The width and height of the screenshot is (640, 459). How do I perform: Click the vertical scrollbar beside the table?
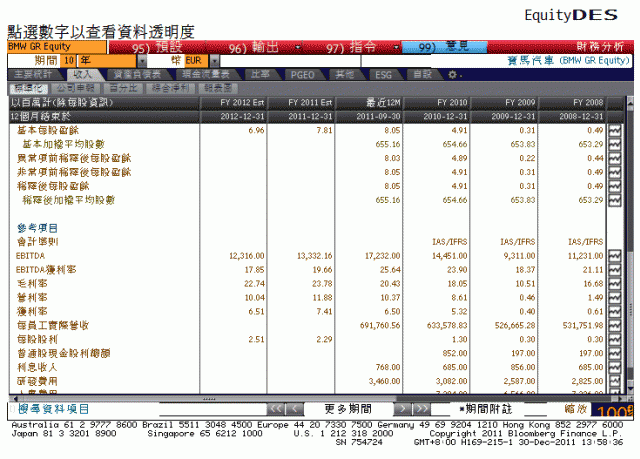(630, 245)
